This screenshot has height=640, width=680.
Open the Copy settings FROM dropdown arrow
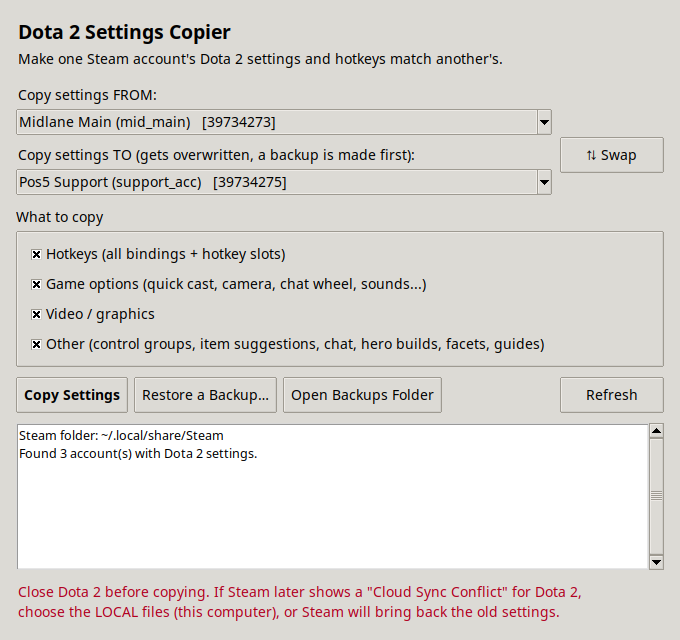pos(544,122)
